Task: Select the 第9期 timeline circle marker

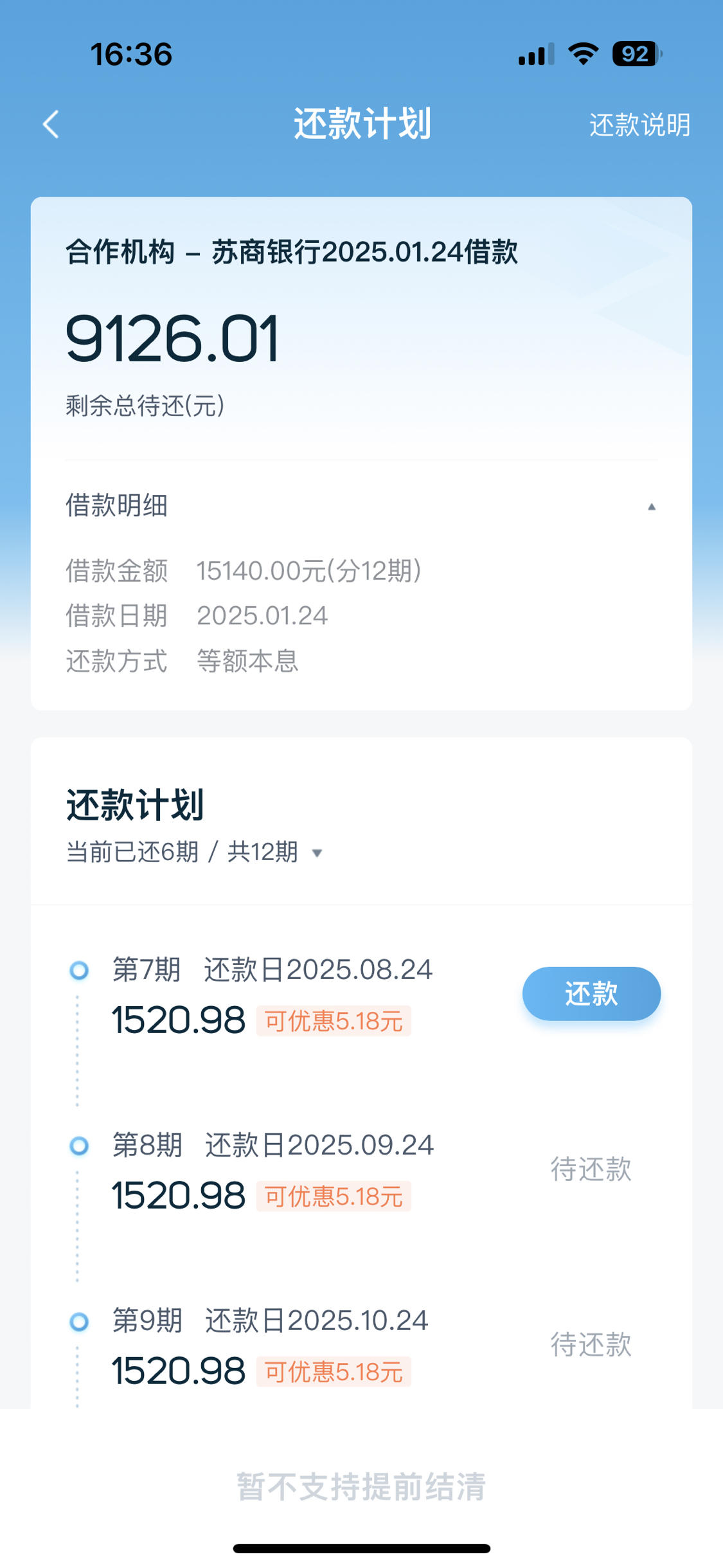Action: point(79,1322)
